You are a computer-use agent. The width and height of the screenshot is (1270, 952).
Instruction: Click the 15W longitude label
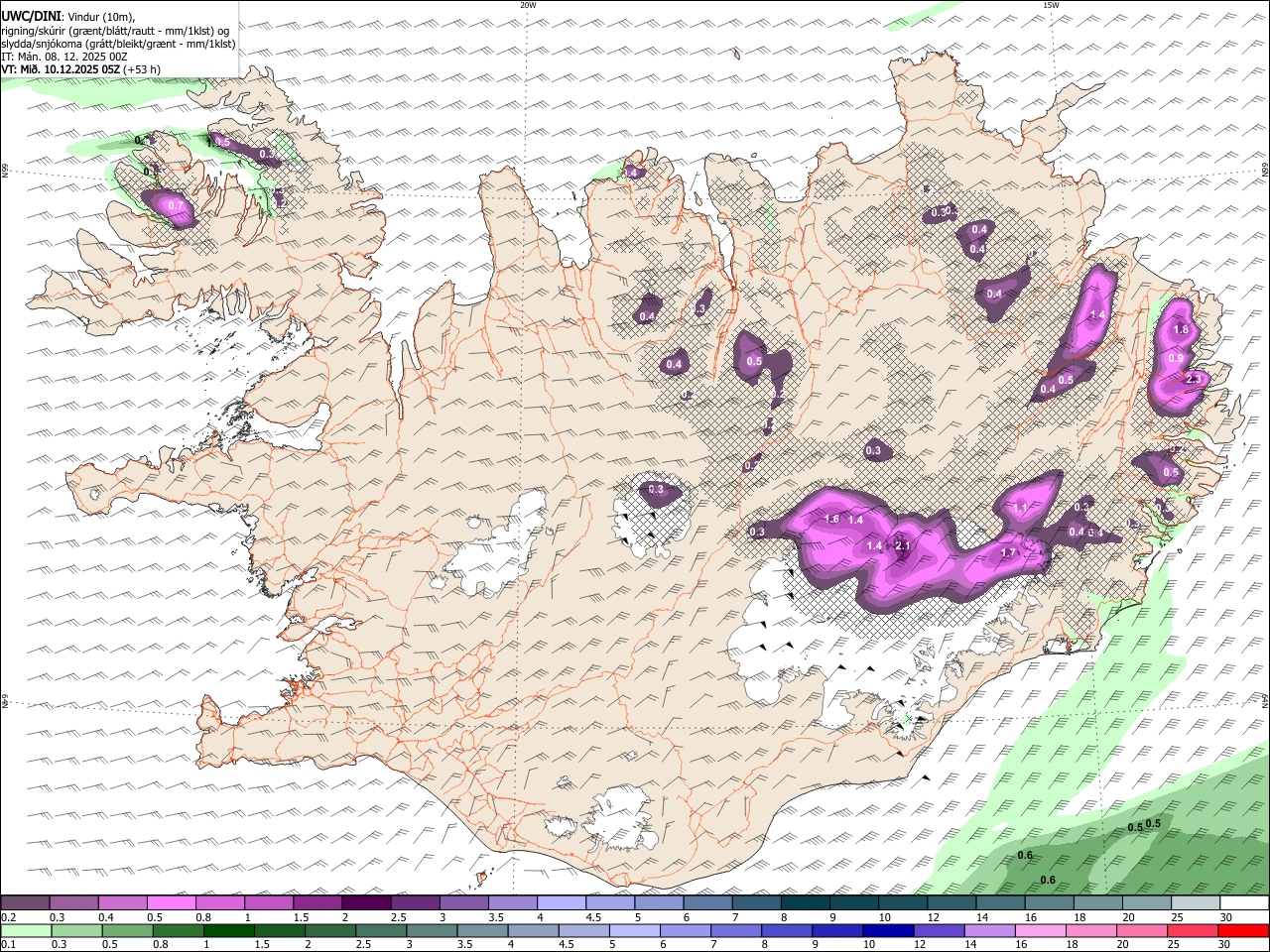click(x=1051, y=5)
